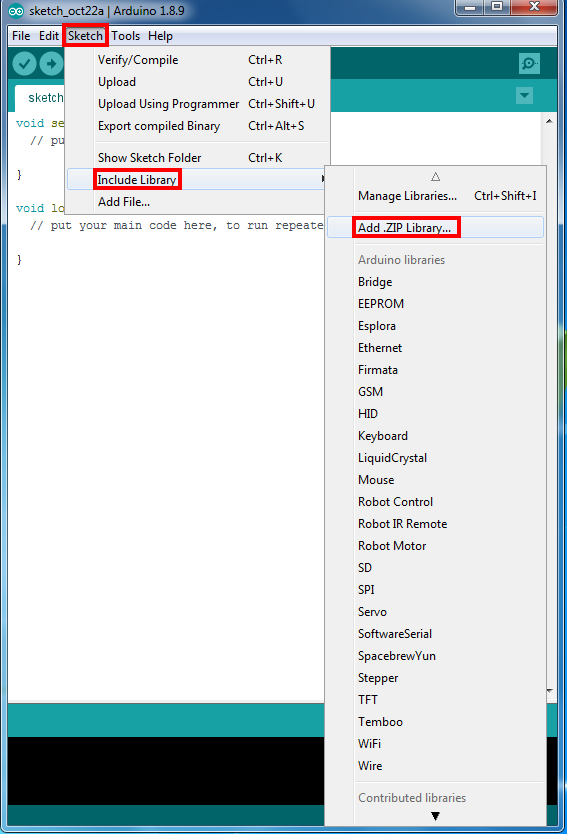
Task: Open the File menu
Action: click(21, 36)
